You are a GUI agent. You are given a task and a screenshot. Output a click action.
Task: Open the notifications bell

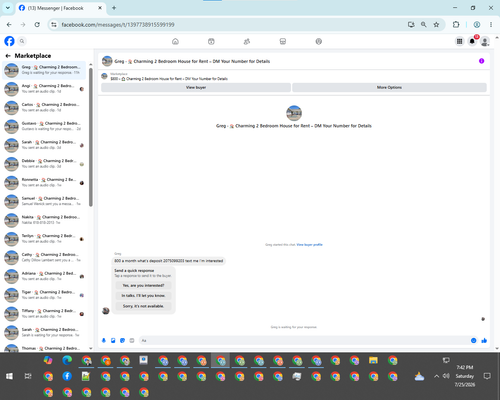click(472, 41)
